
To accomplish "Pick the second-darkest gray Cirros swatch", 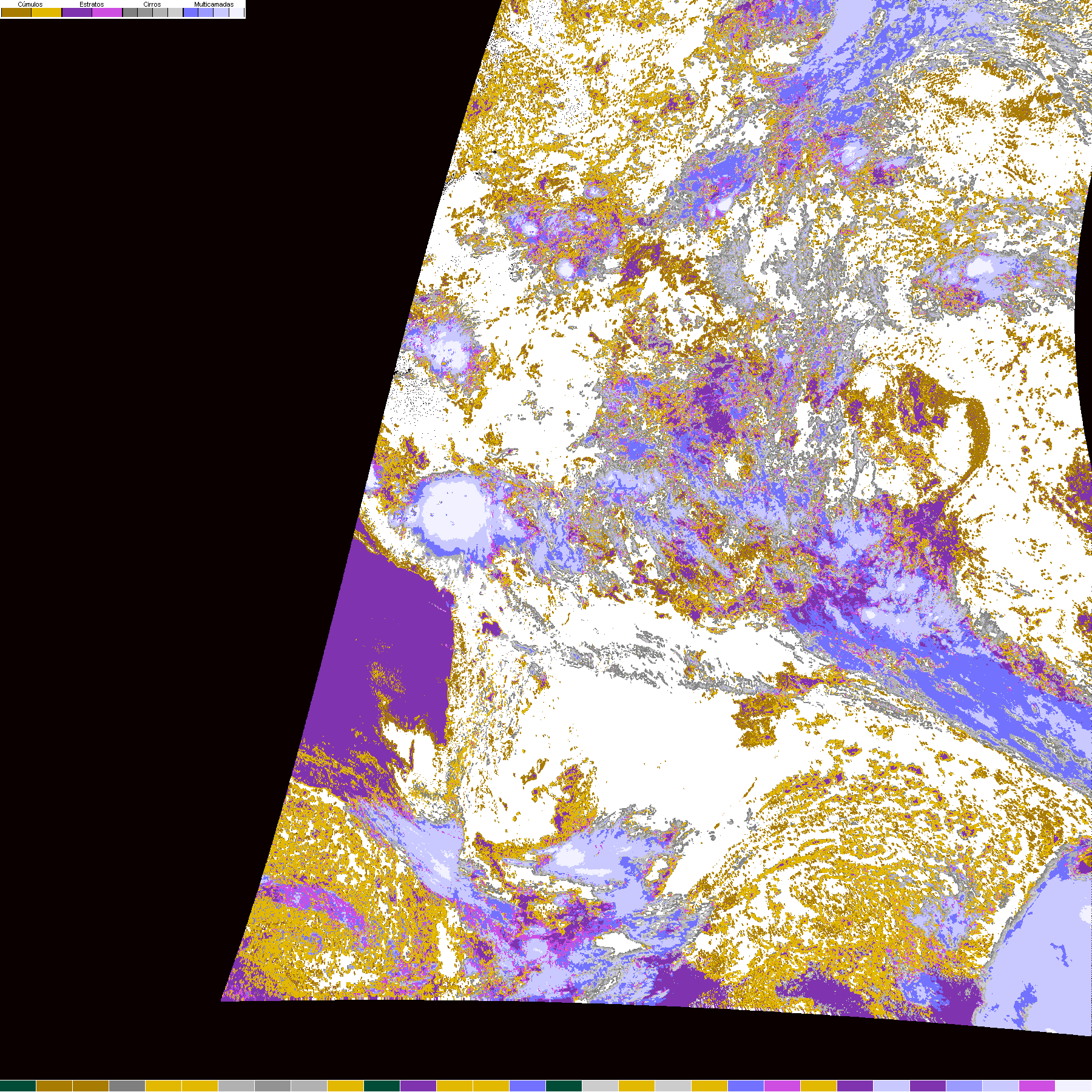I will pos(145,12).
